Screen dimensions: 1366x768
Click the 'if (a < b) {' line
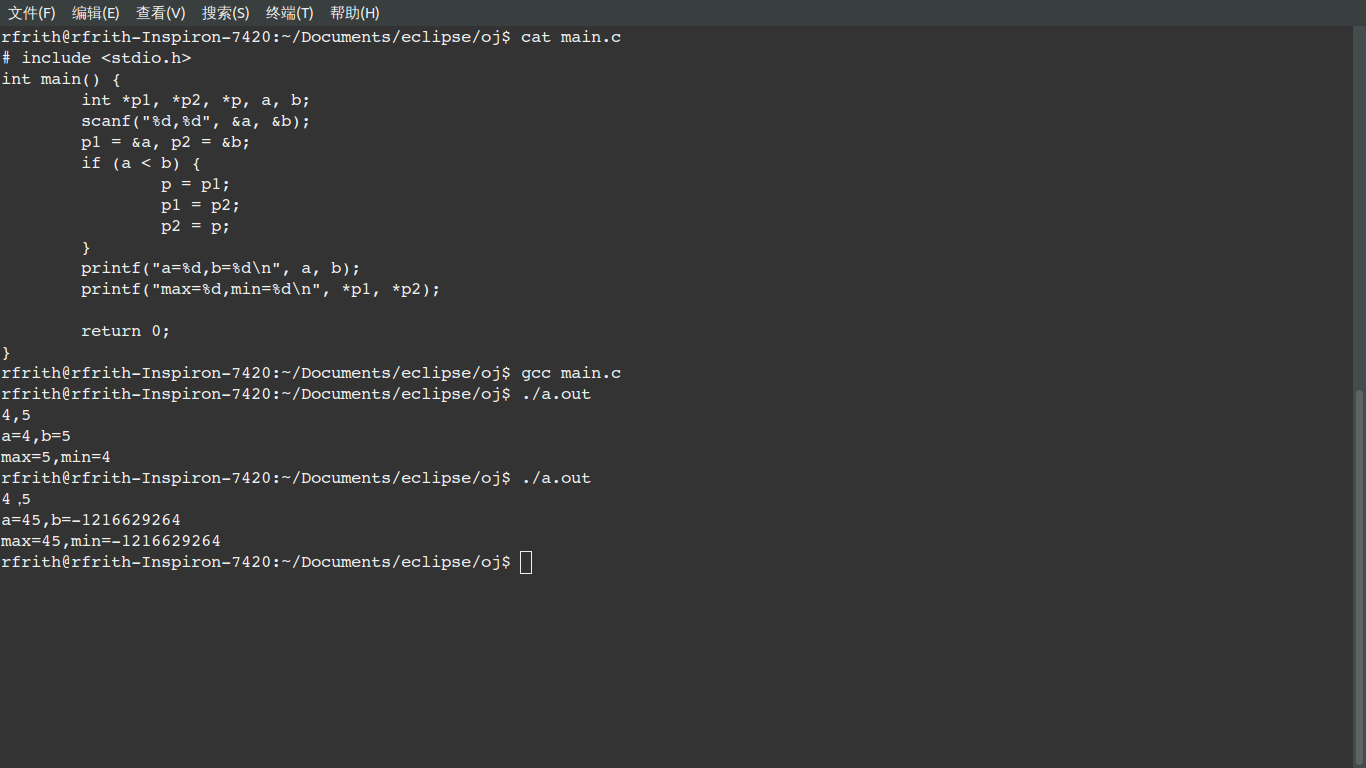point(141,163)
